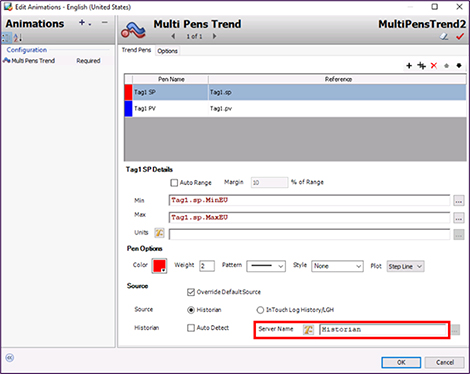Screen dimensions: 470x374
Task: Click blue color marker of Tag1 PV row
Action: (128, 109)
